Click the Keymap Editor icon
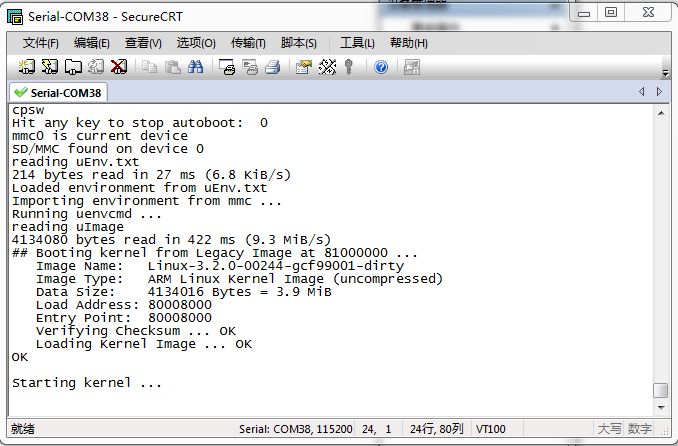 [x=327, y=67]
